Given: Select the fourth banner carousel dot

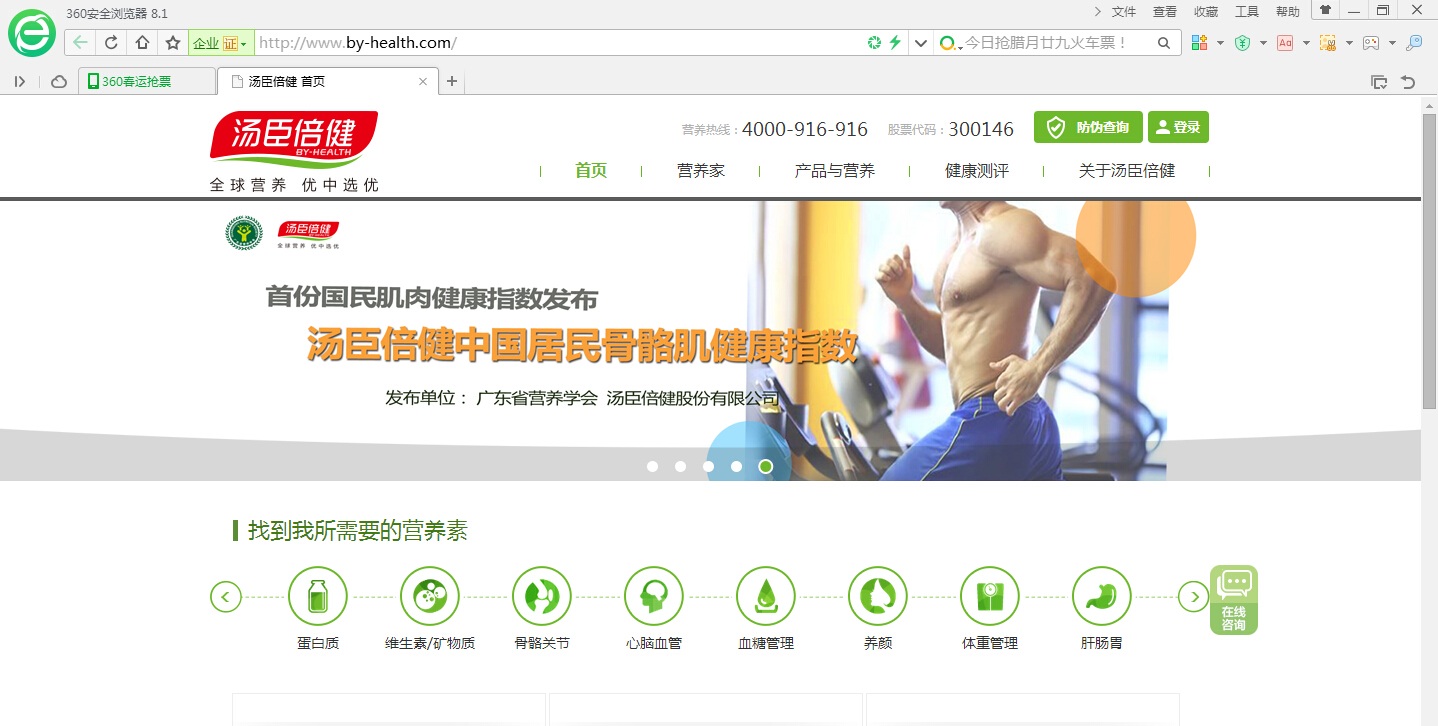Looking at the screenshot, I should [x=737, y=466].
